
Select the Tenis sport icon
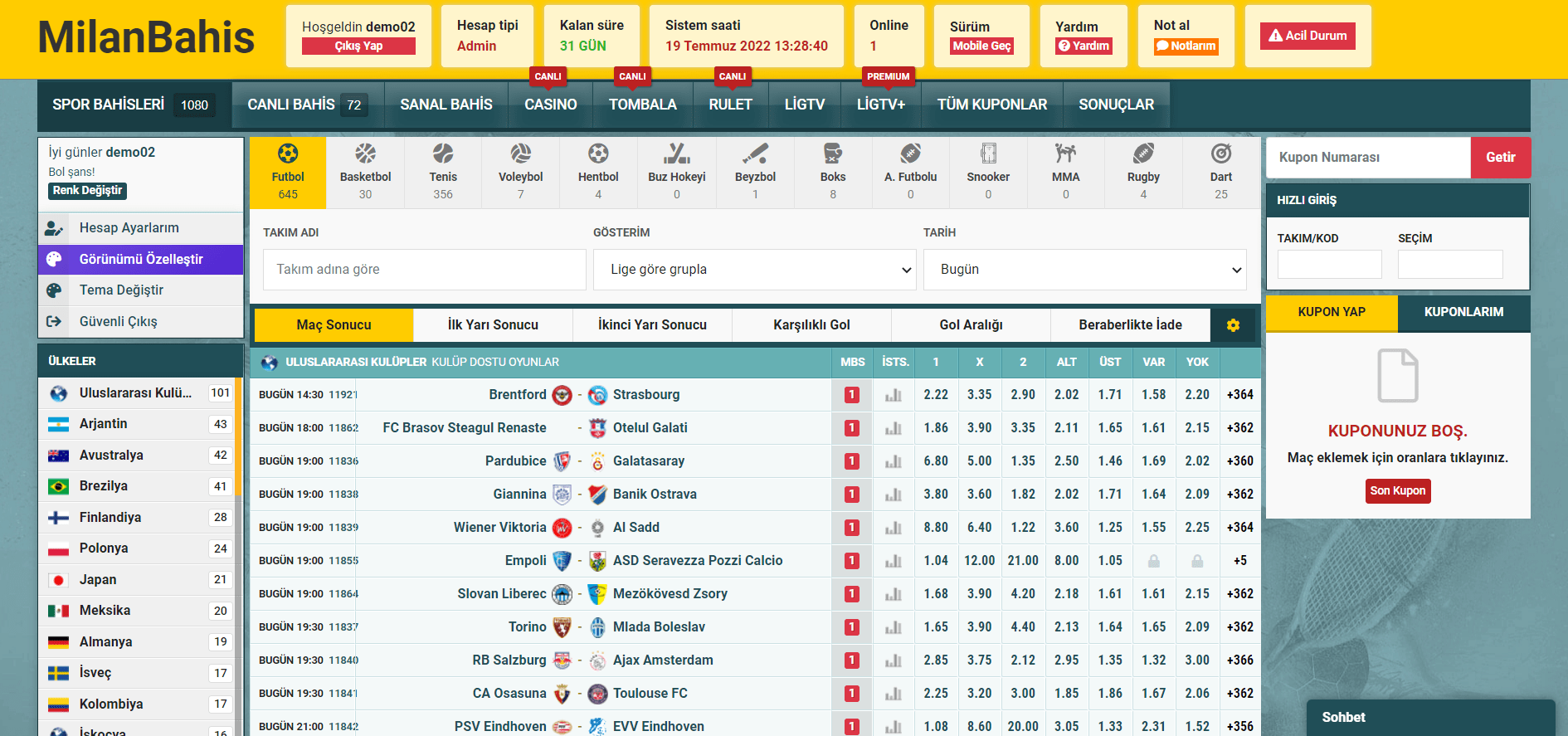[x=443, y=154]
